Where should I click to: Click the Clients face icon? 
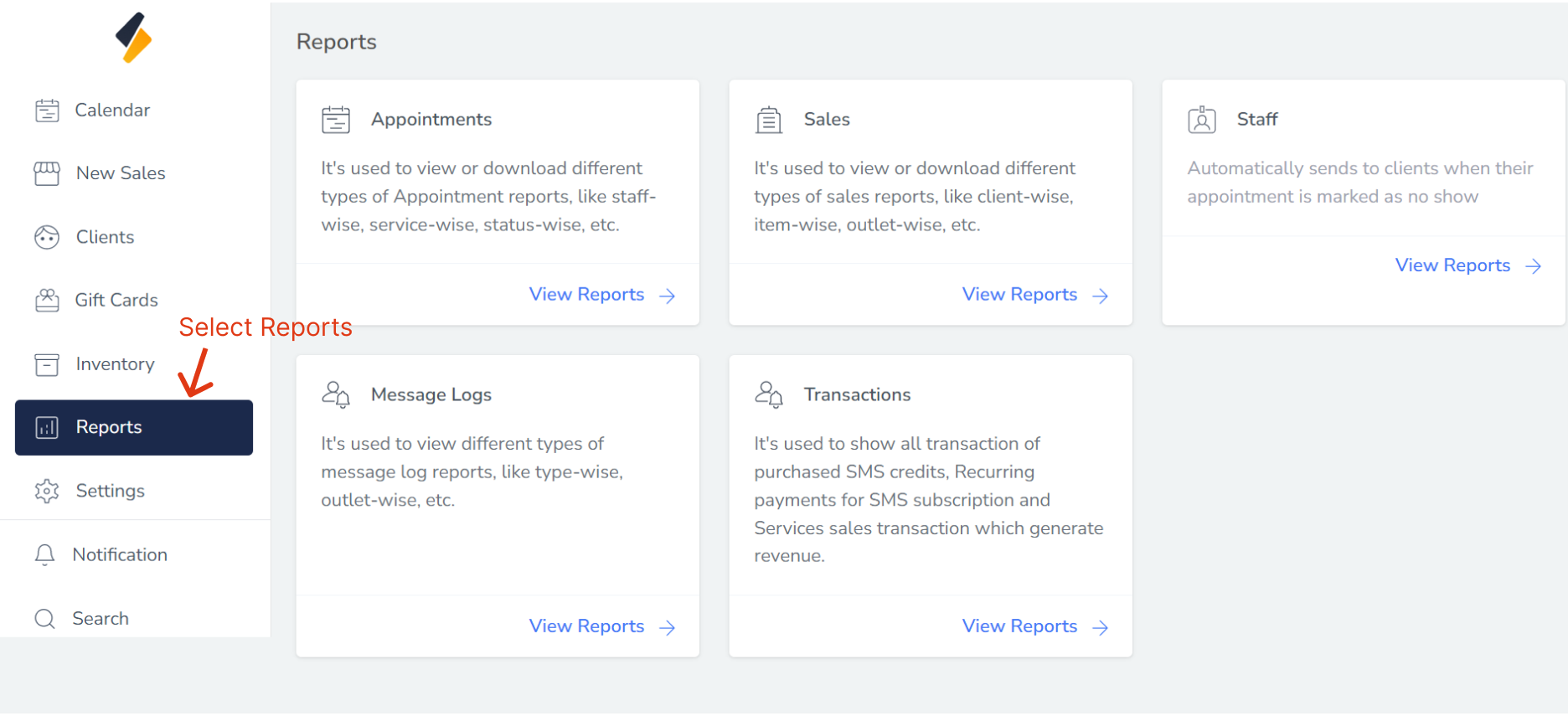pyautogui.click(x=47, y=238)
